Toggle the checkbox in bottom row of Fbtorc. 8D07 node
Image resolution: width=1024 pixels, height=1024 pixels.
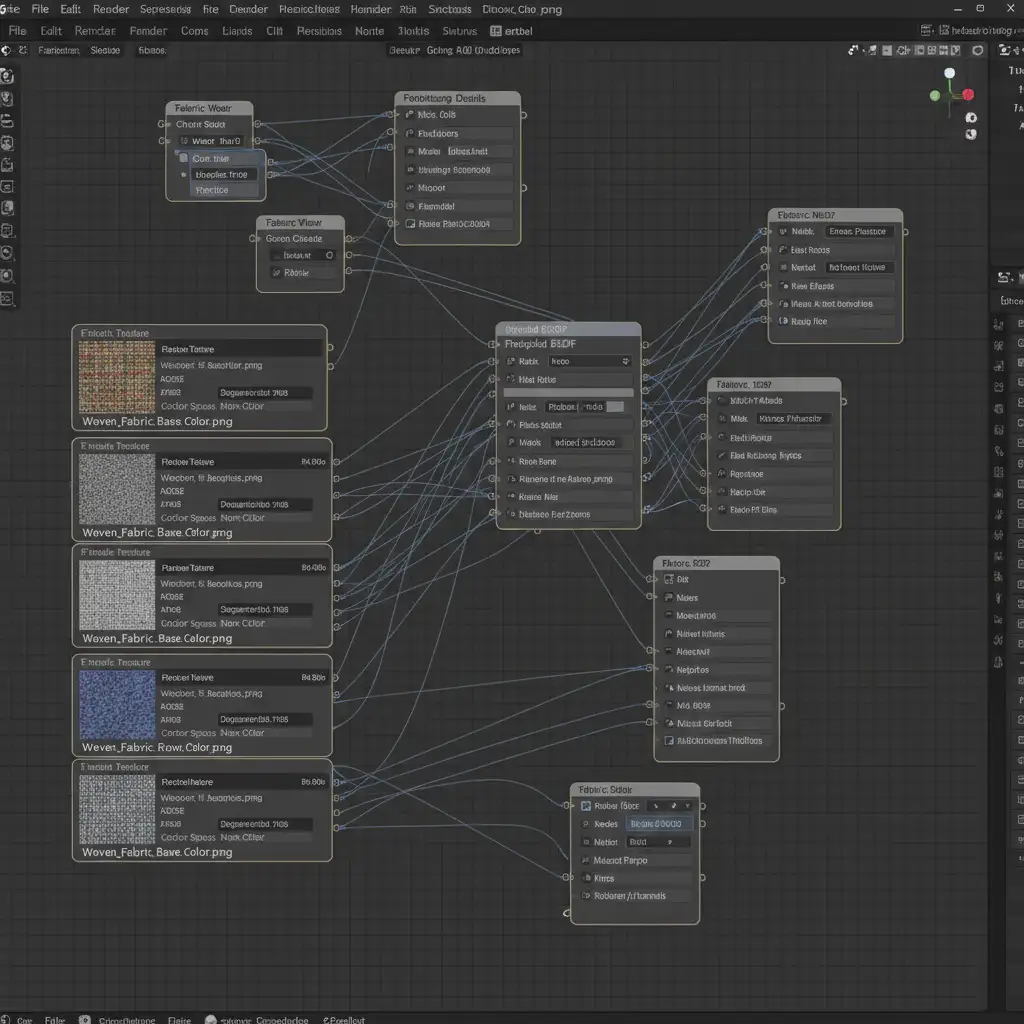tap(669, 742)
